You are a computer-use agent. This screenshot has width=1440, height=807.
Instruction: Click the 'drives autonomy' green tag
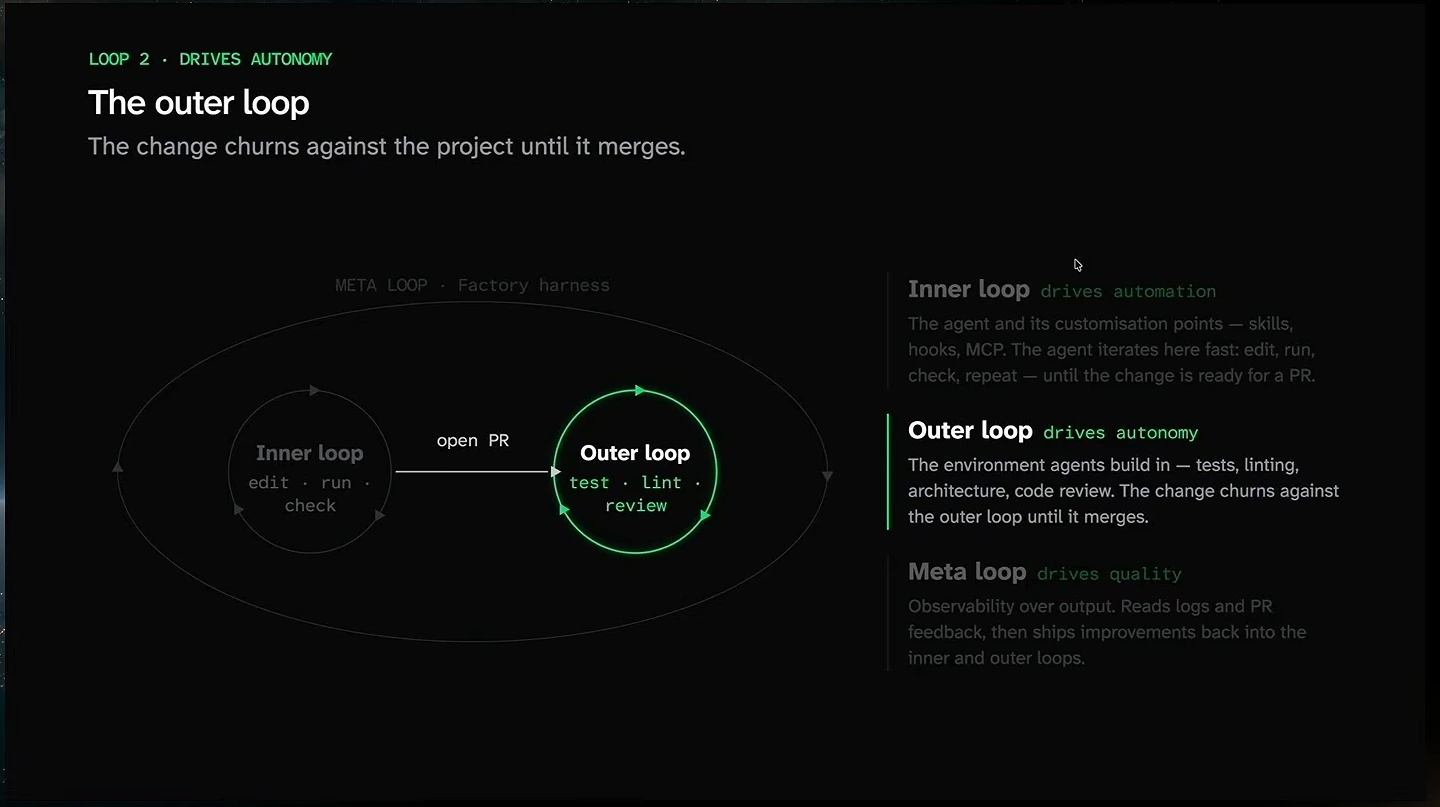click(1120, 433)
